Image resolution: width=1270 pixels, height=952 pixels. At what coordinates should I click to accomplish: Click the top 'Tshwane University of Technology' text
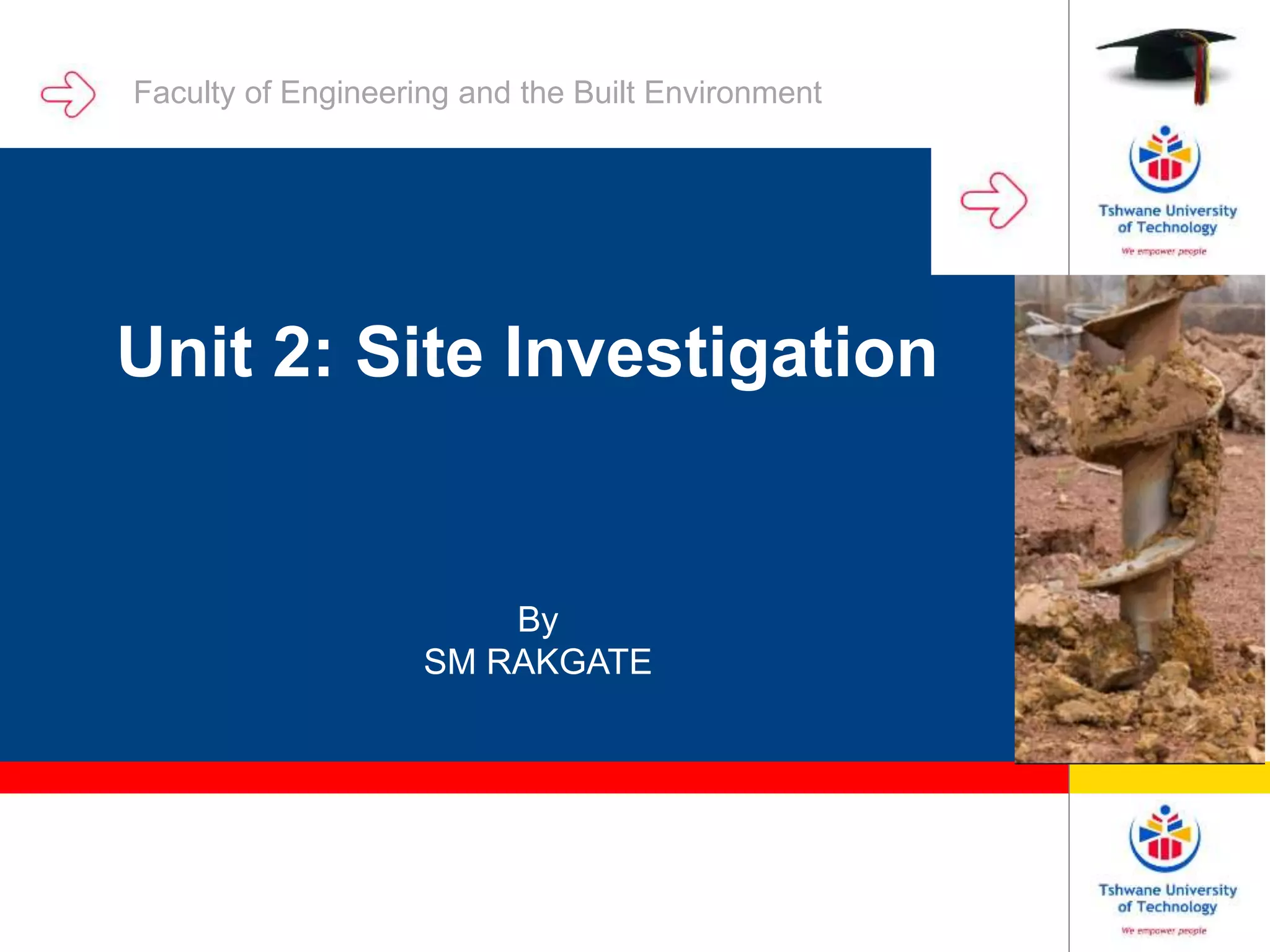(x=1168, y=219)
